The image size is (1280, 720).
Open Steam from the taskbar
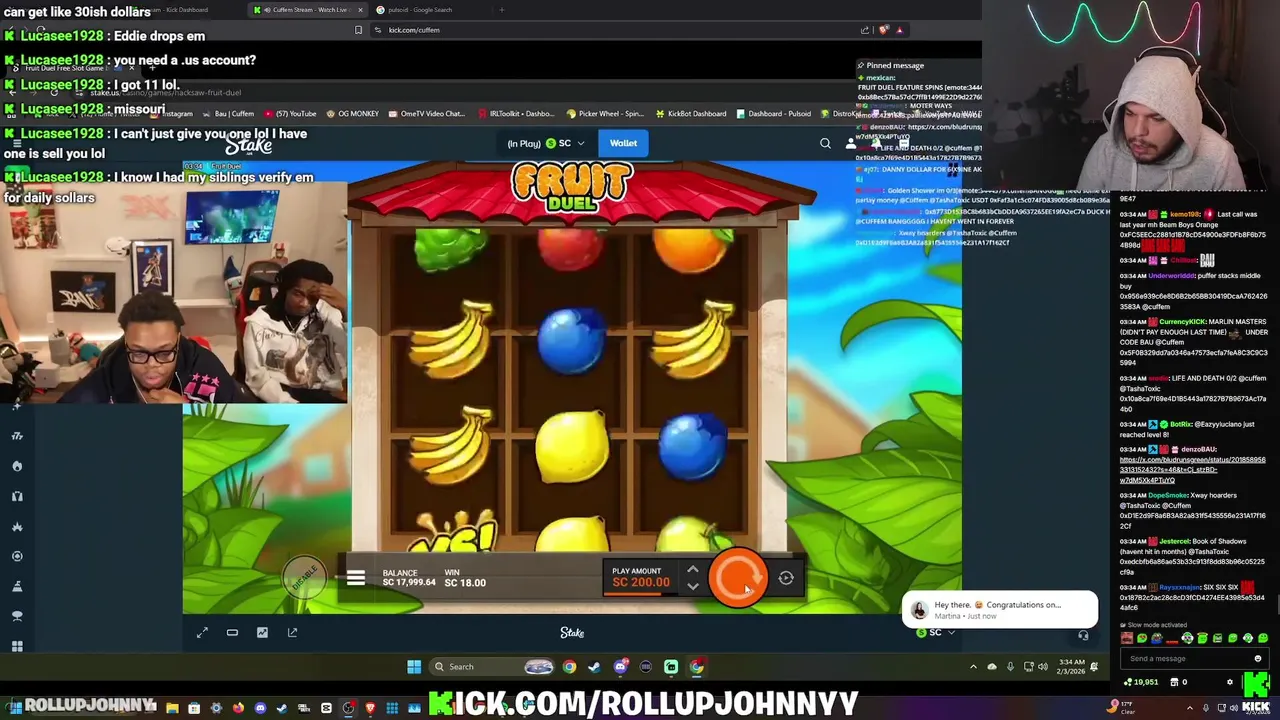point(594,667)
